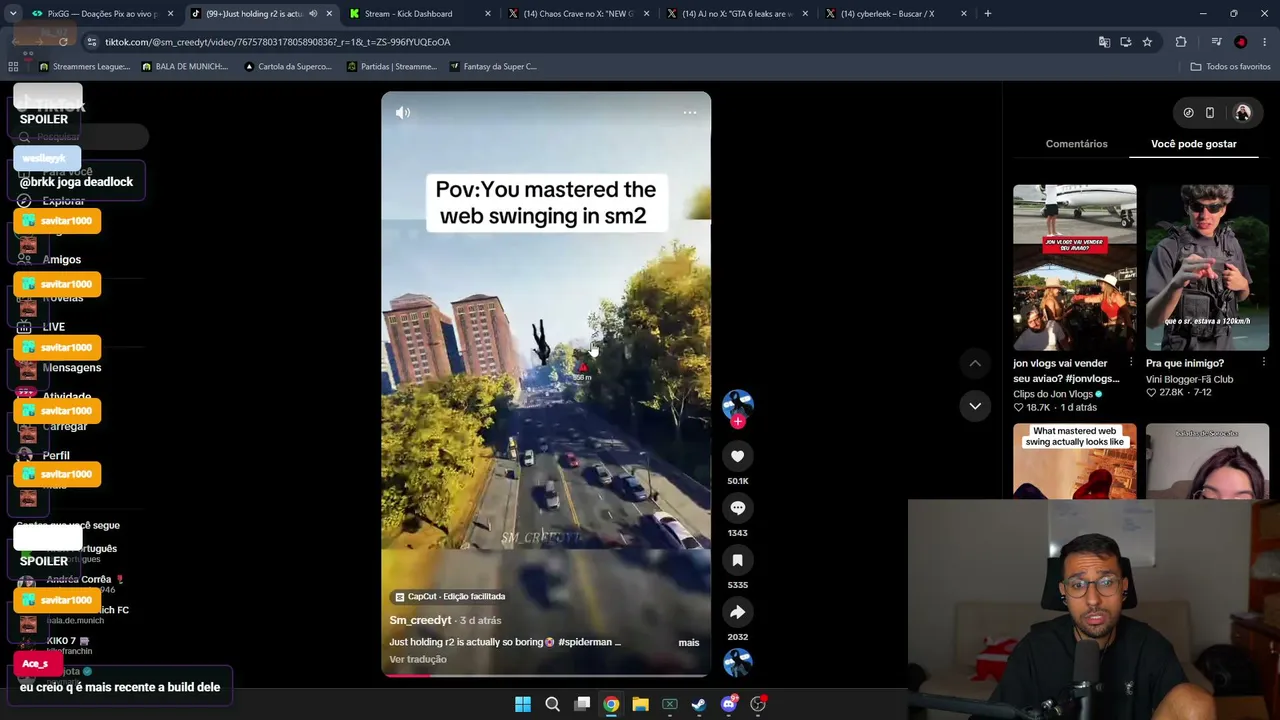This screenshot has height=720, width=1280.
Task: Open the Xbox Game Bar taskbar icon
Action: [670, 704]
